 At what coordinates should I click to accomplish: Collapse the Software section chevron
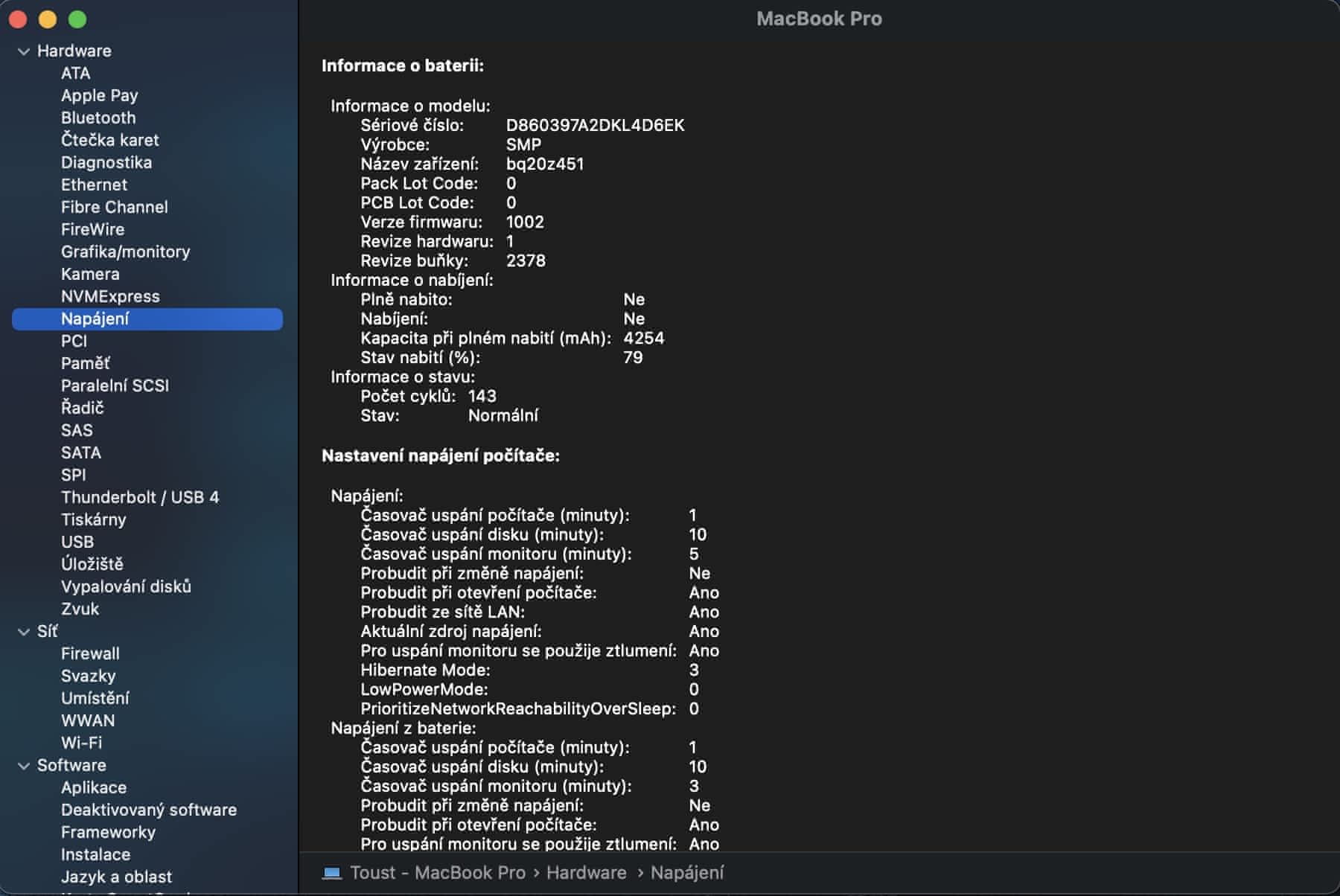coord(24,766)
